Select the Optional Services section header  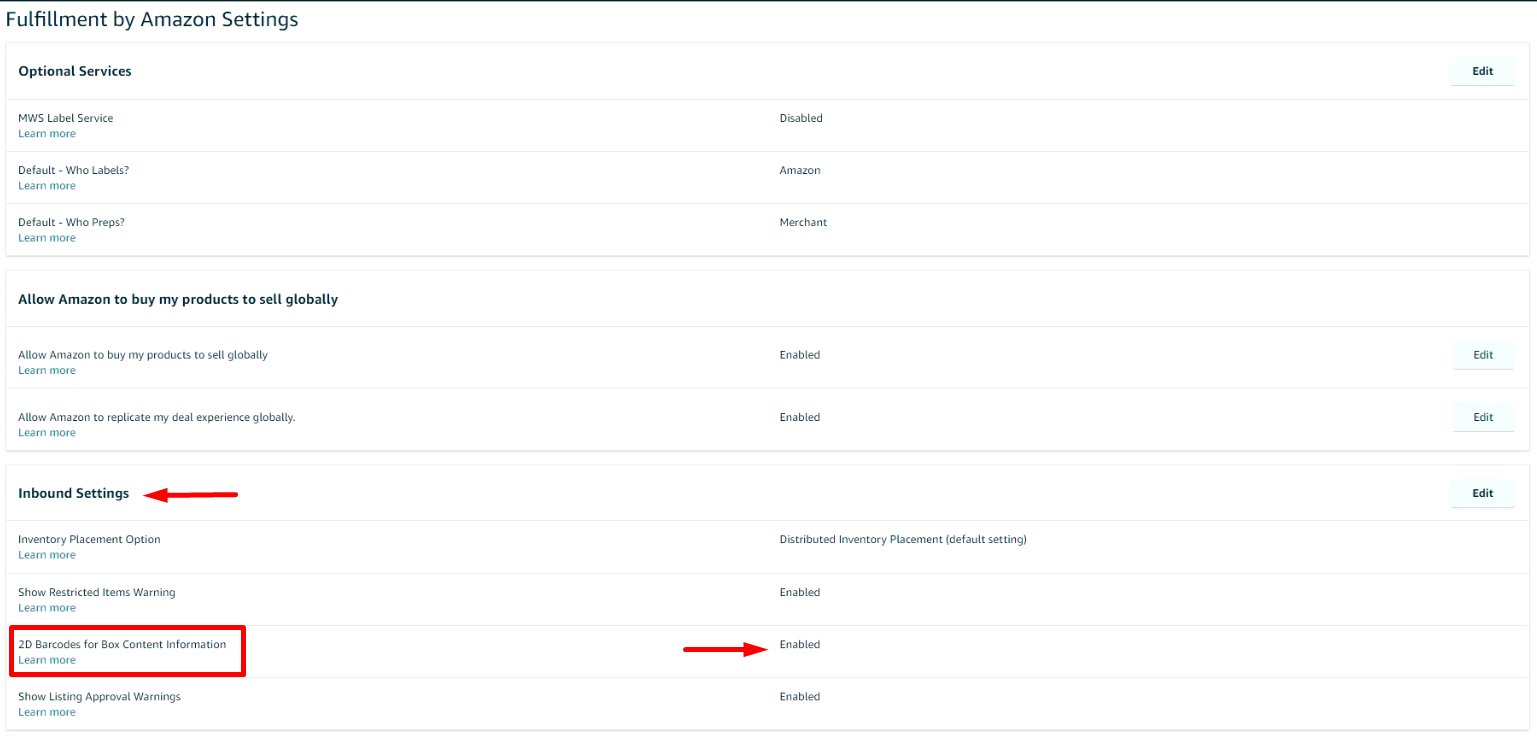click(x=75, y=71)
